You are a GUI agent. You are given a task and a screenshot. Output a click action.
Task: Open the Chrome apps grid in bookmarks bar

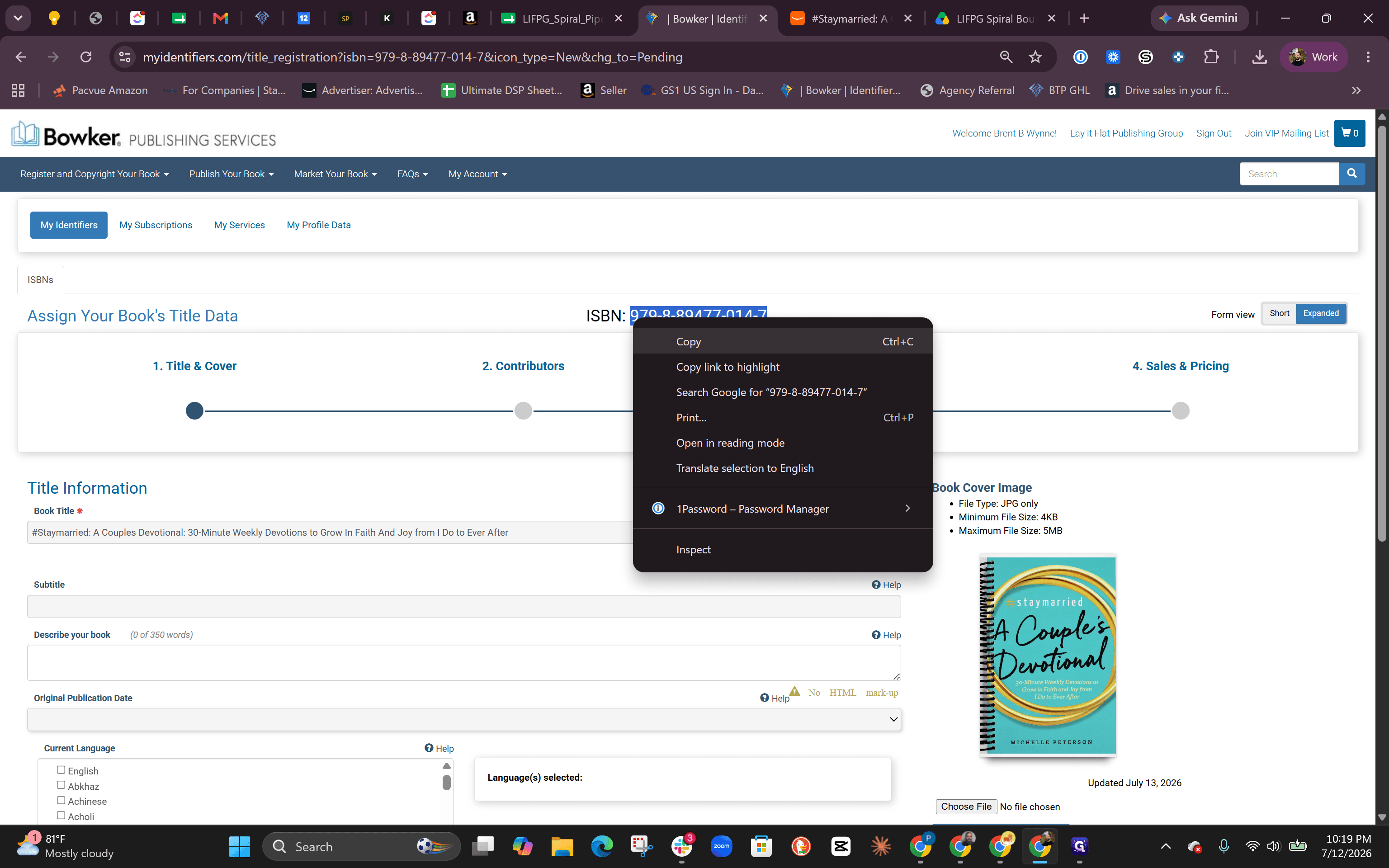(x=19, y=90)
